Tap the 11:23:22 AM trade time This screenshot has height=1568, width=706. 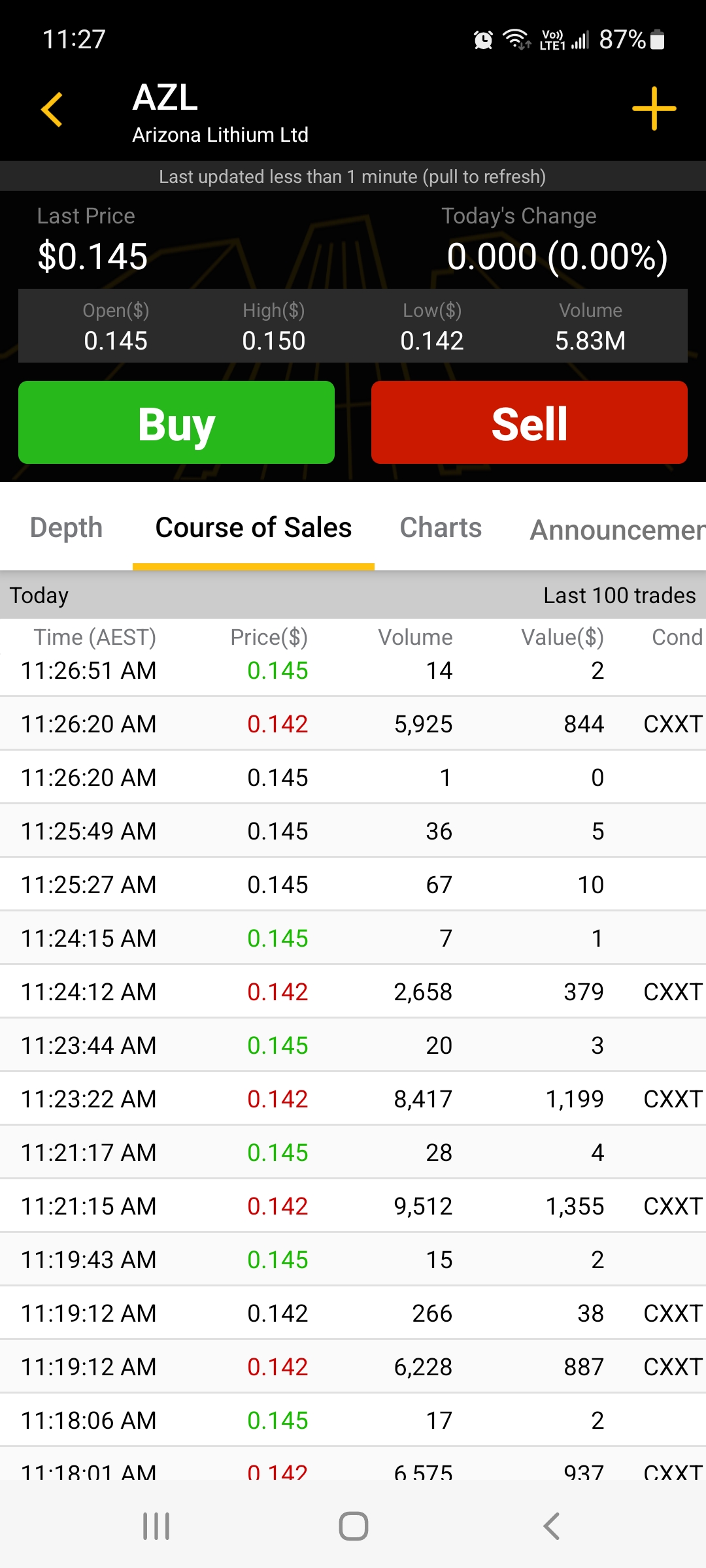point(89,1099)
